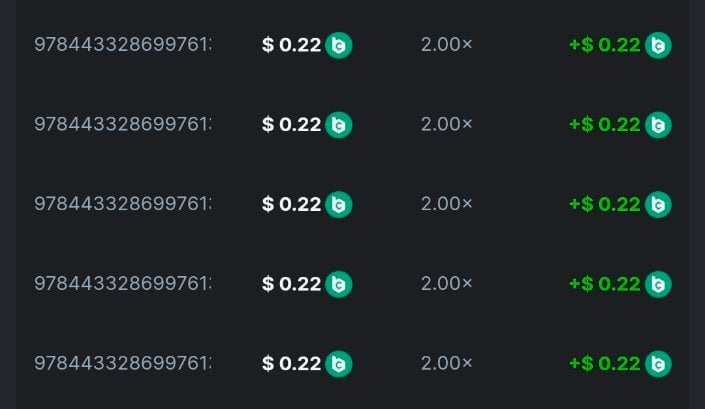Click the coin icon next to the first row's green profit
The image size is (705, 409).
tap(658, 45)
